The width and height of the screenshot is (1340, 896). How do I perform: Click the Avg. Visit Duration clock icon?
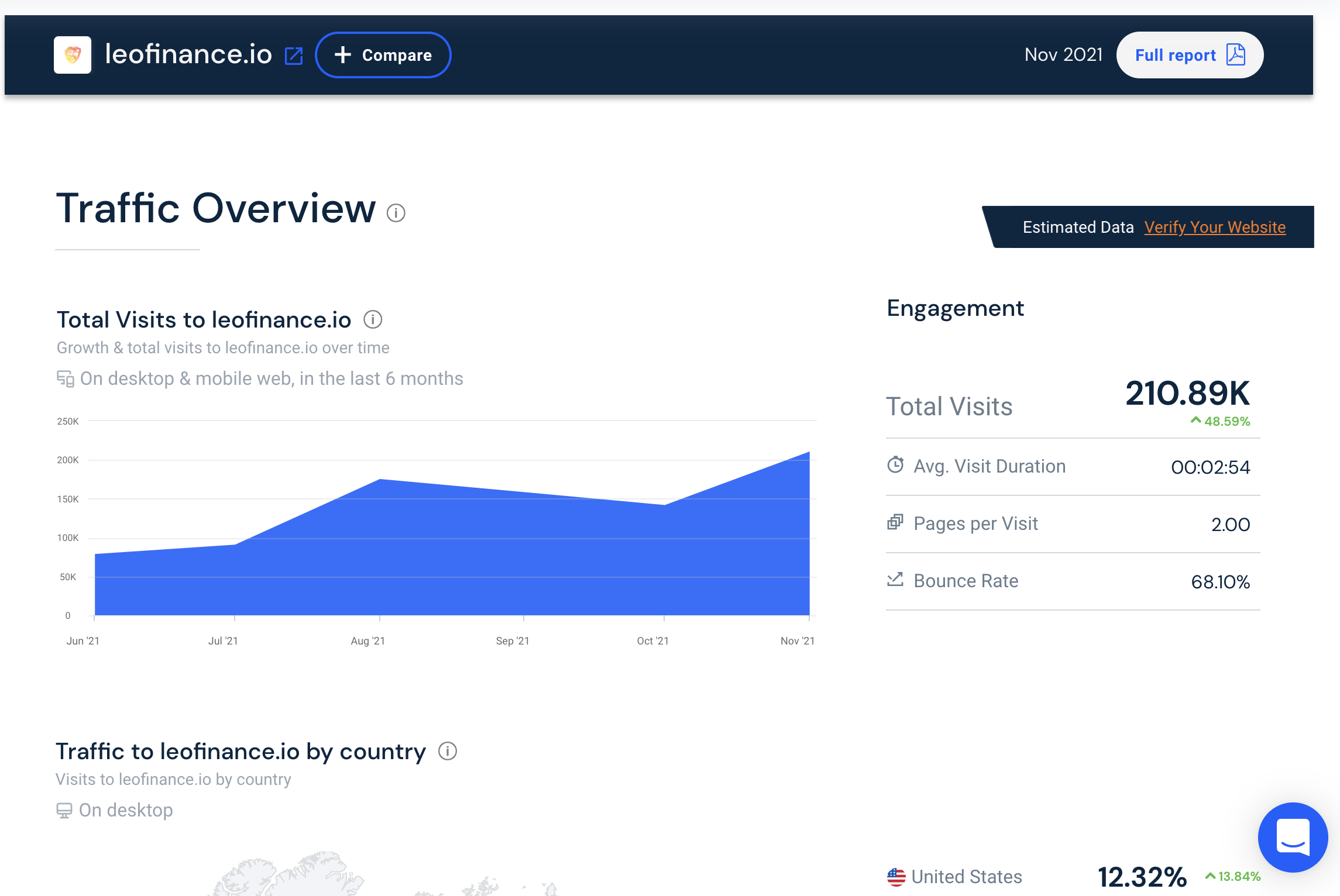[895, 465]
